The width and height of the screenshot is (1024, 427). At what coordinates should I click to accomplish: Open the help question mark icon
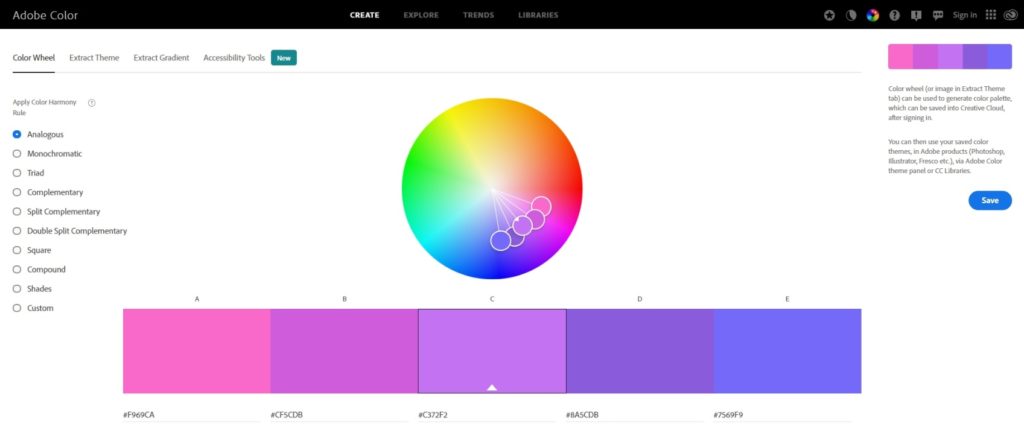click(895, 15)
